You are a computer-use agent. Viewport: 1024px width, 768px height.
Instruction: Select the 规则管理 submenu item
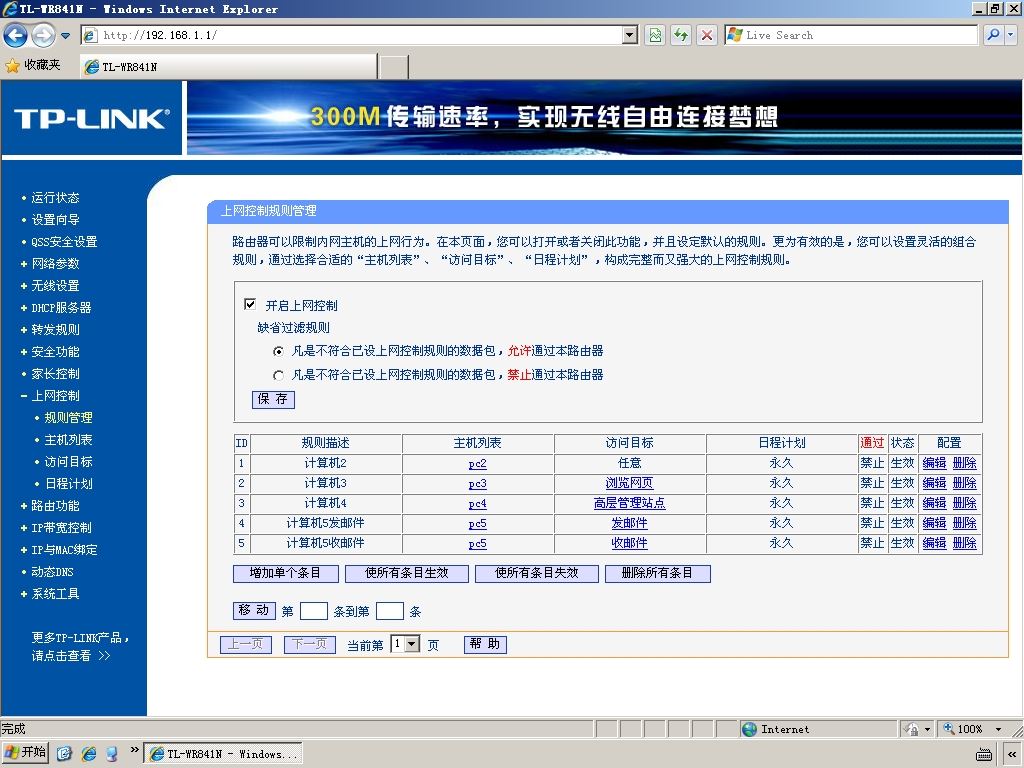point(68,418)
